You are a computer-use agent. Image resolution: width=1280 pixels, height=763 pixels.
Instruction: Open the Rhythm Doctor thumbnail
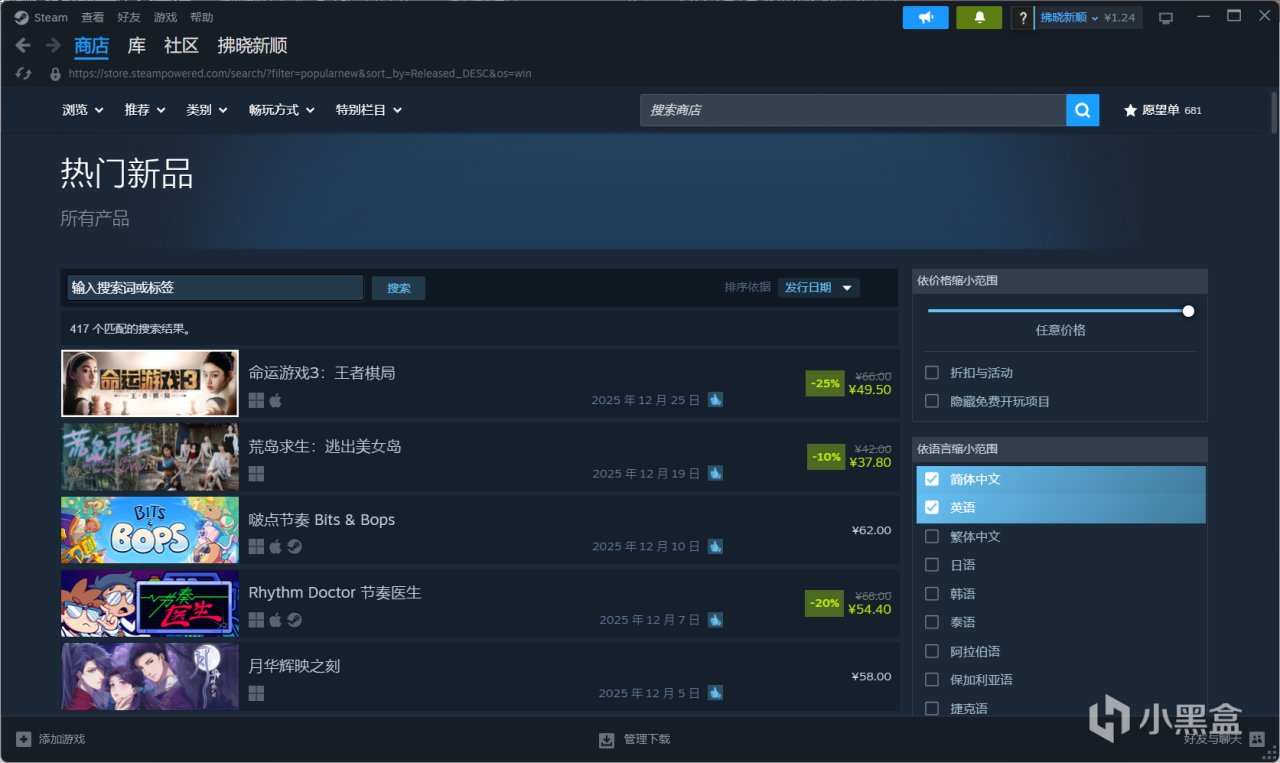point(150,603)
